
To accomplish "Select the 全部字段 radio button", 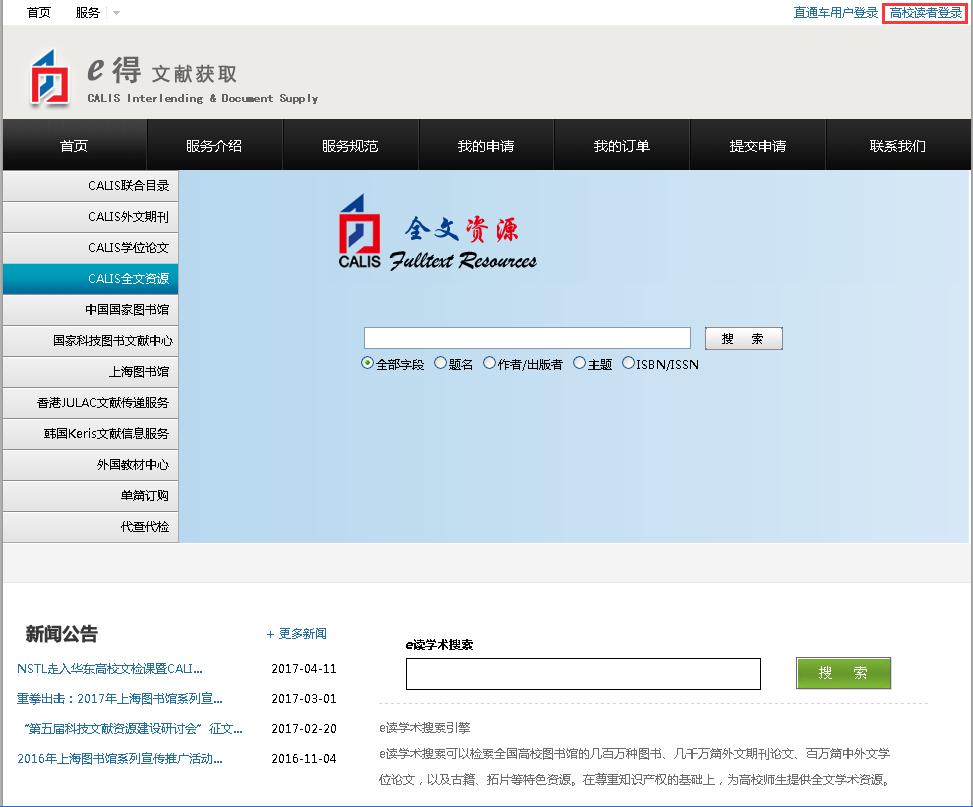I will click(x=367, y=363).
